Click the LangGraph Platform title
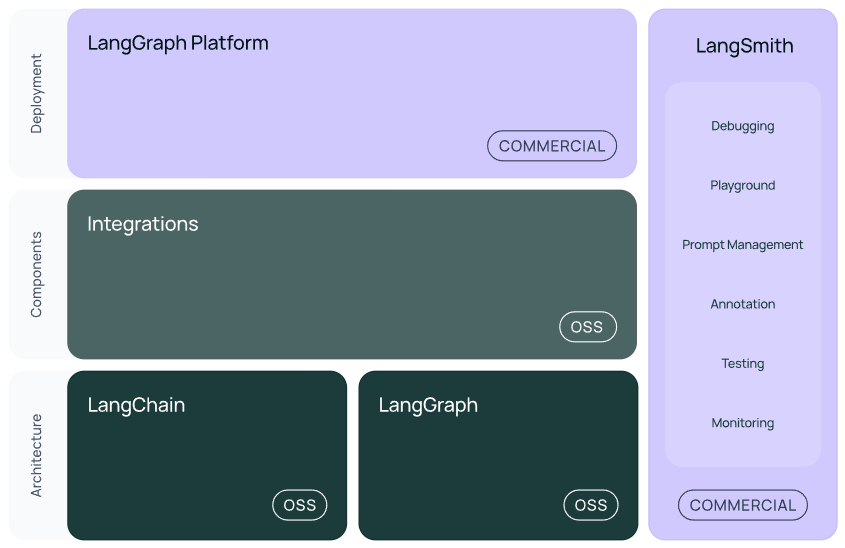This screenshot has width=845, height=548. click(x=178, y=43)
